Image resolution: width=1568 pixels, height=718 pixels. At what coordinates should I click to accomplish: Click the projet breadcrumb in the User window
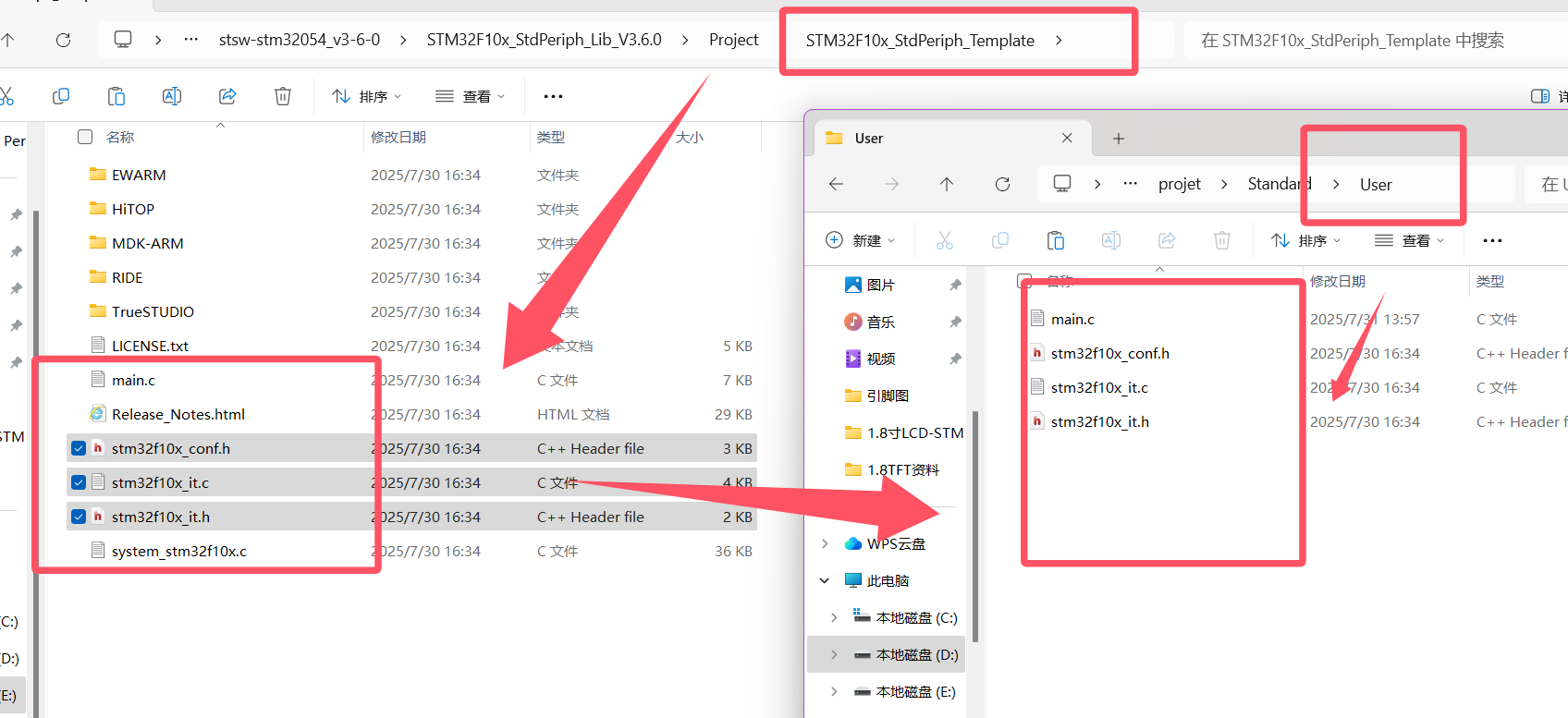point(1180,184)
